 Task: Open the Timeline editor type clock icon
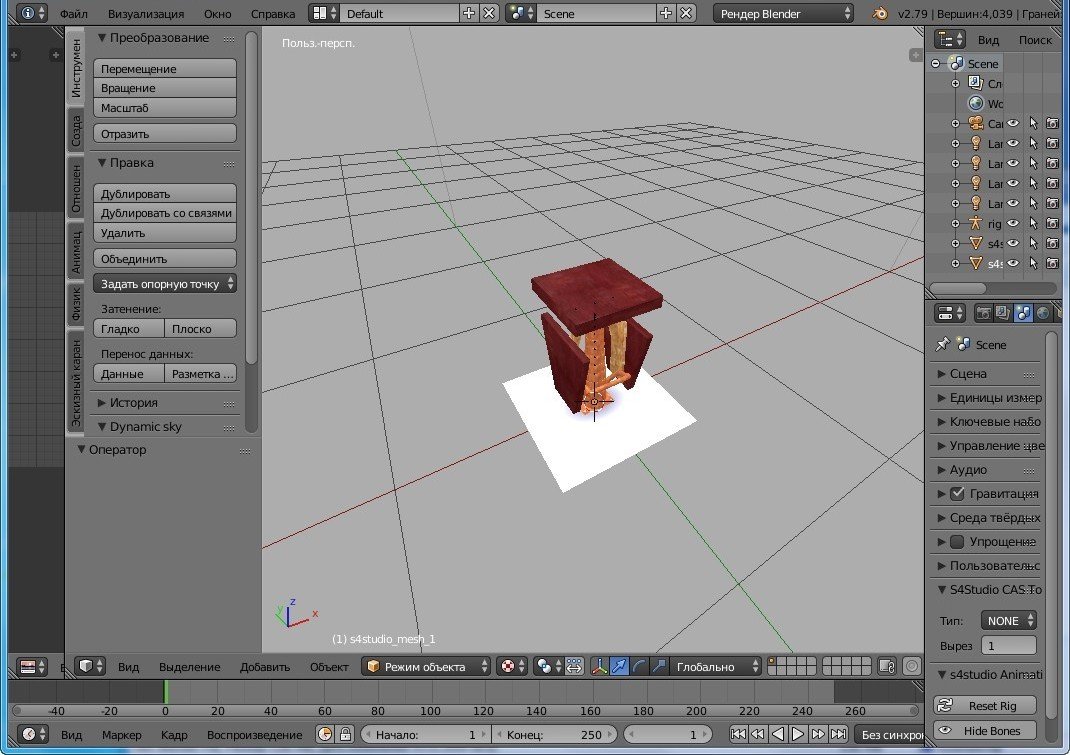click(32, 735)
